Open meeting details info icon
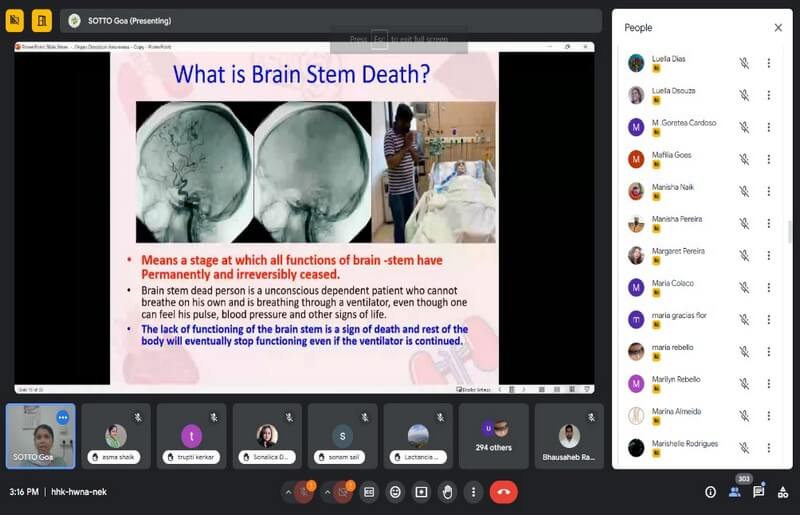The width and height of the screenshot is (800, 515). 710,492
